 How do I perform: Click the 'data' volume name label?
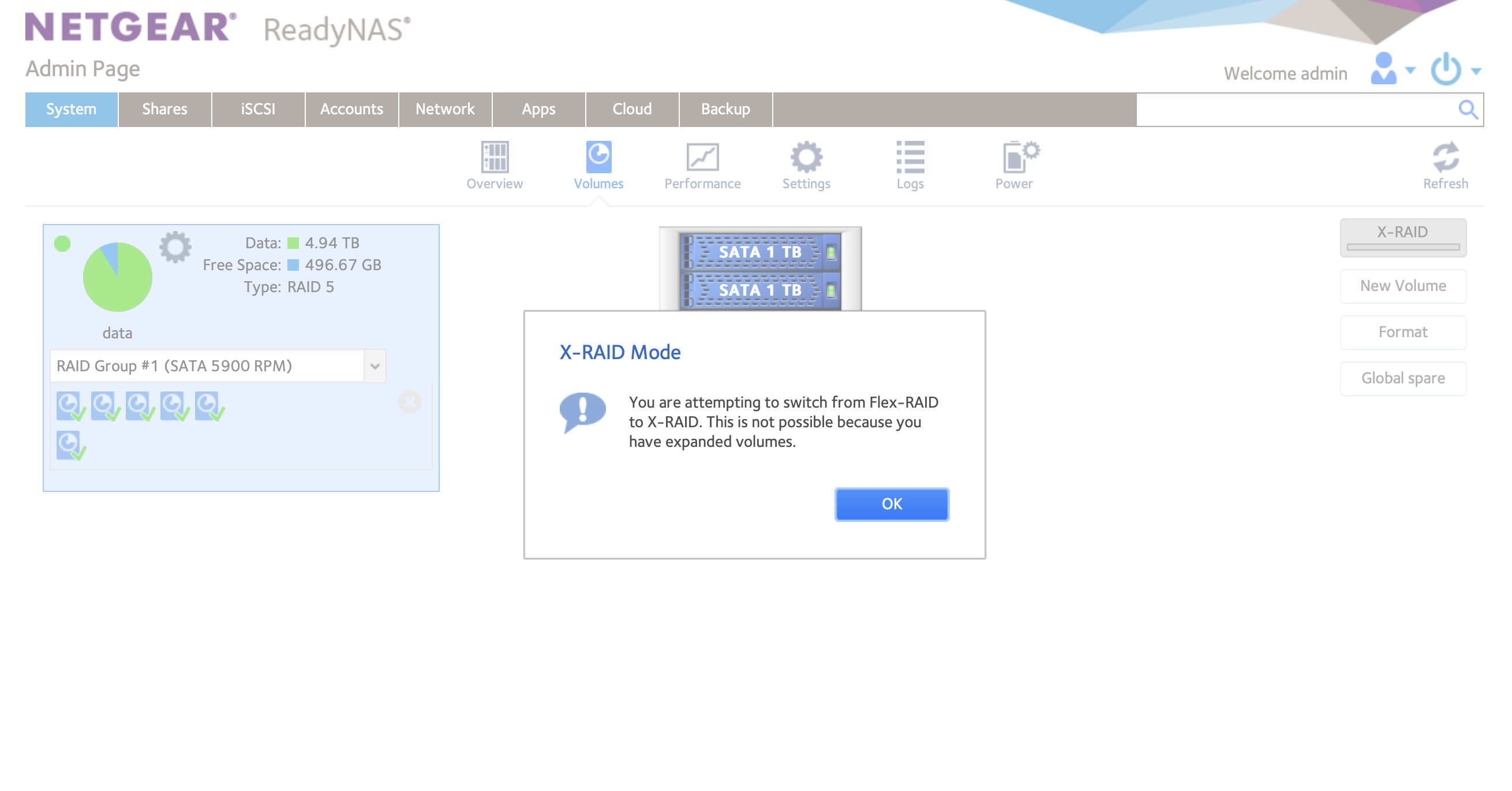click(x=117, y=333)
